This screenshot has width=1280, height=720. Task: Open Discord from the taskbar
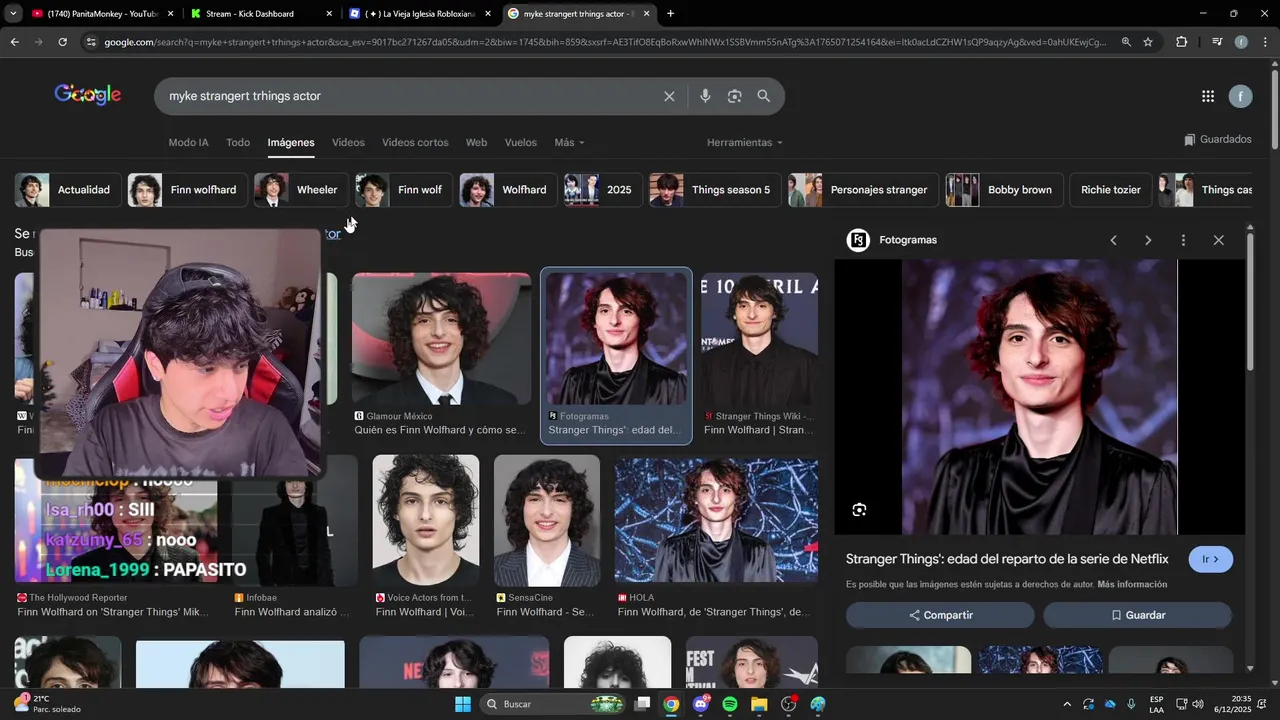(701, 704)
